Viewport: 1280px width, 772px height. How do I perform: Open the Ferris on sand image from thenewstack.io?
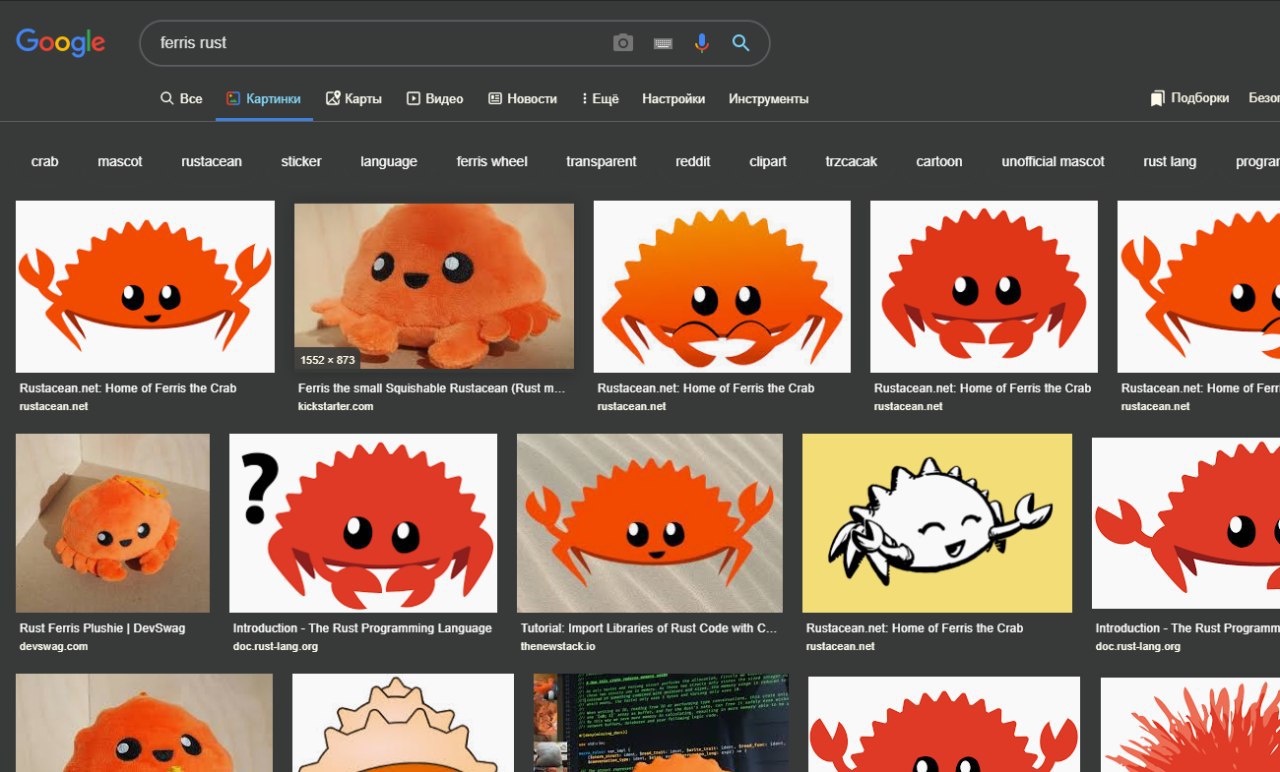[650, 523]
